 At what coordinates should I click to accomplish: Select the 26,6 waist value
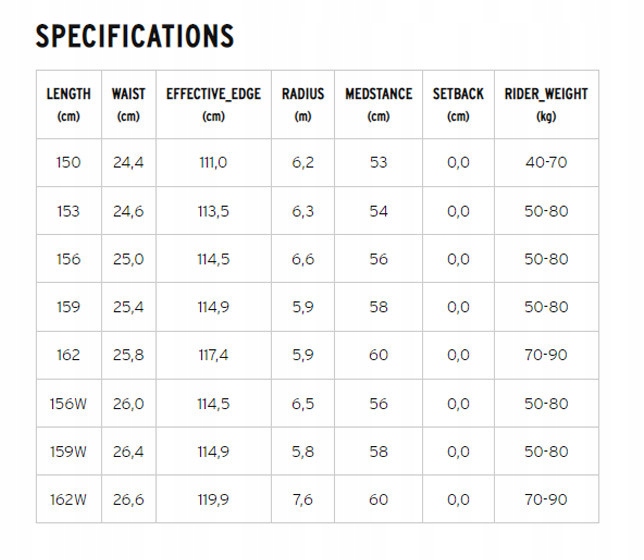[x=128, y=499]
